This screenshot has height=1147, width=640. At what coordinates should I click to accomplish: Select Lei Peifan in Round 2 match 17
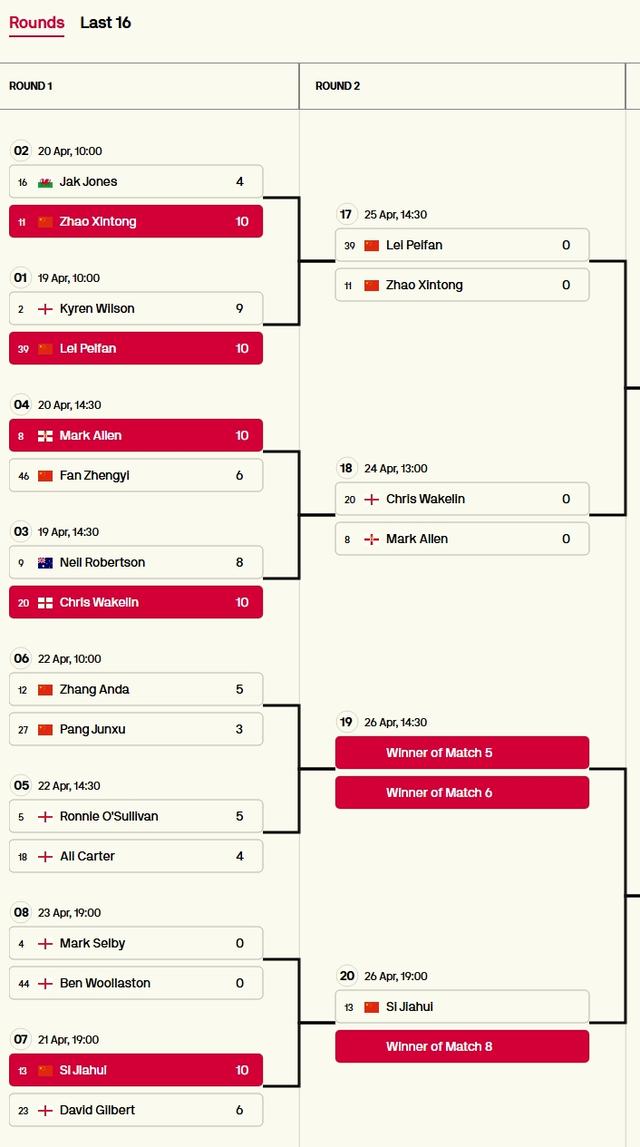click(462, 245)
